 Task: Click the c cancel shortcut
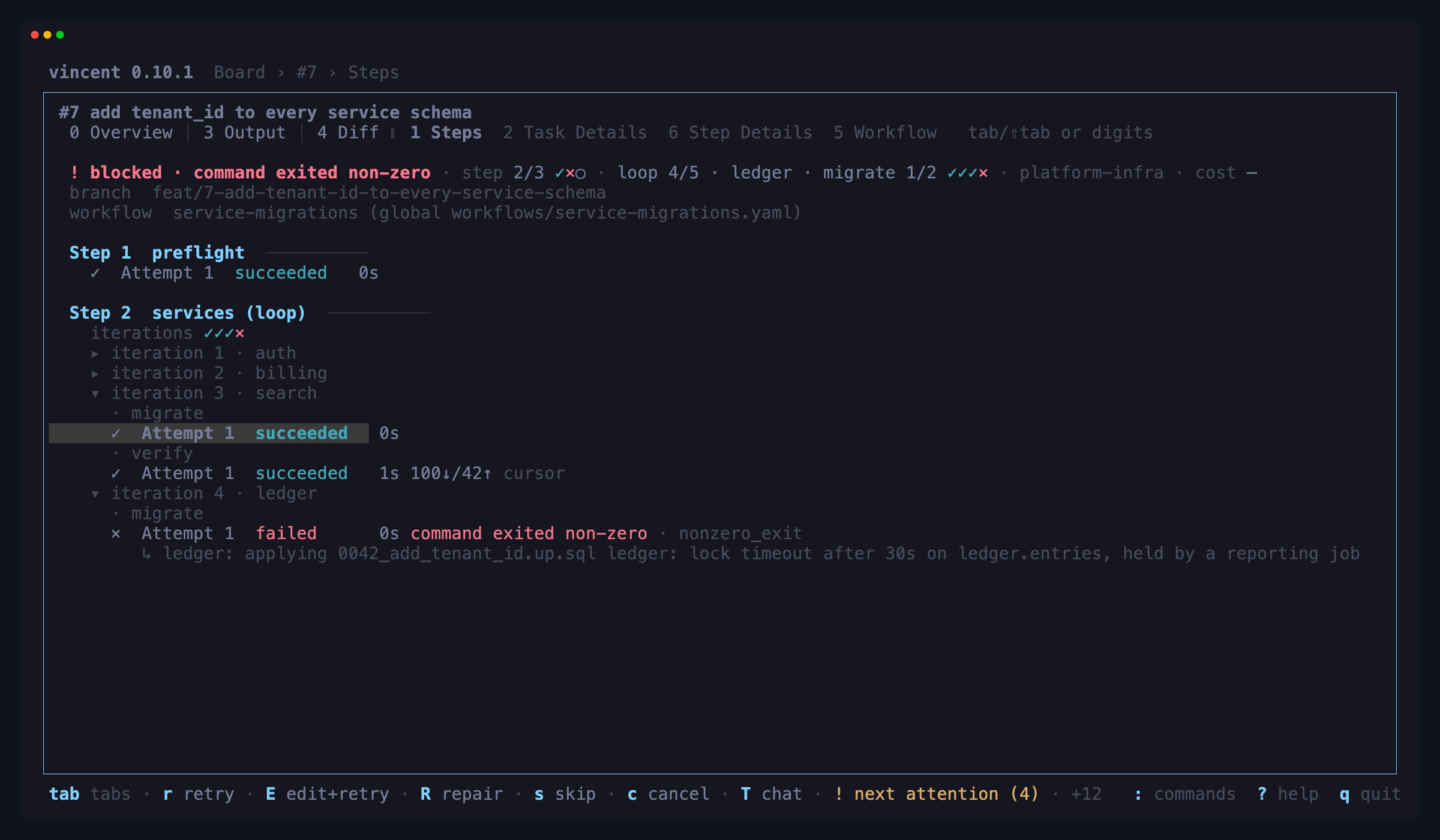click(668, 794)
